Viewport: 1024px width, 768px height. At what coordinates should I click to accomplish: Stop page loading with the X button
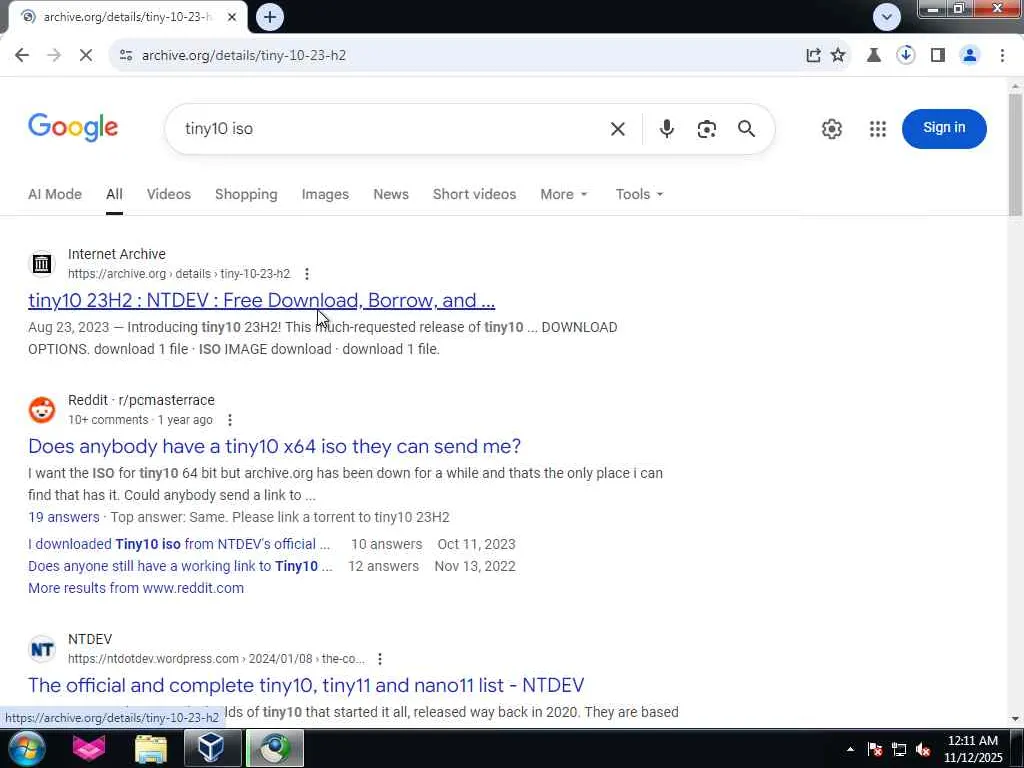coord(86,56)
